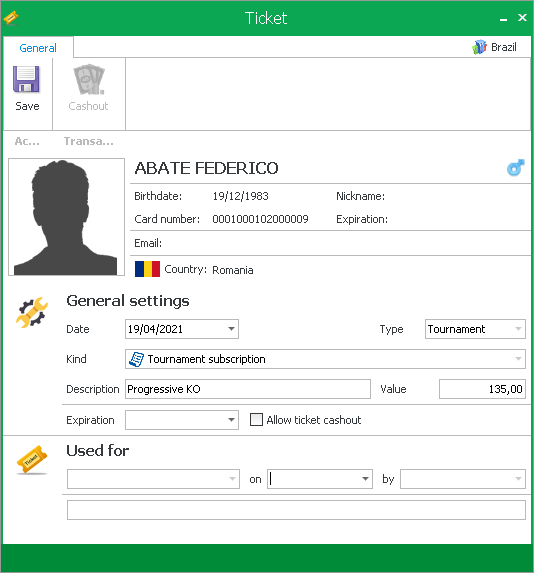
Task: Open the Transa... section tab
Action: 88,141
